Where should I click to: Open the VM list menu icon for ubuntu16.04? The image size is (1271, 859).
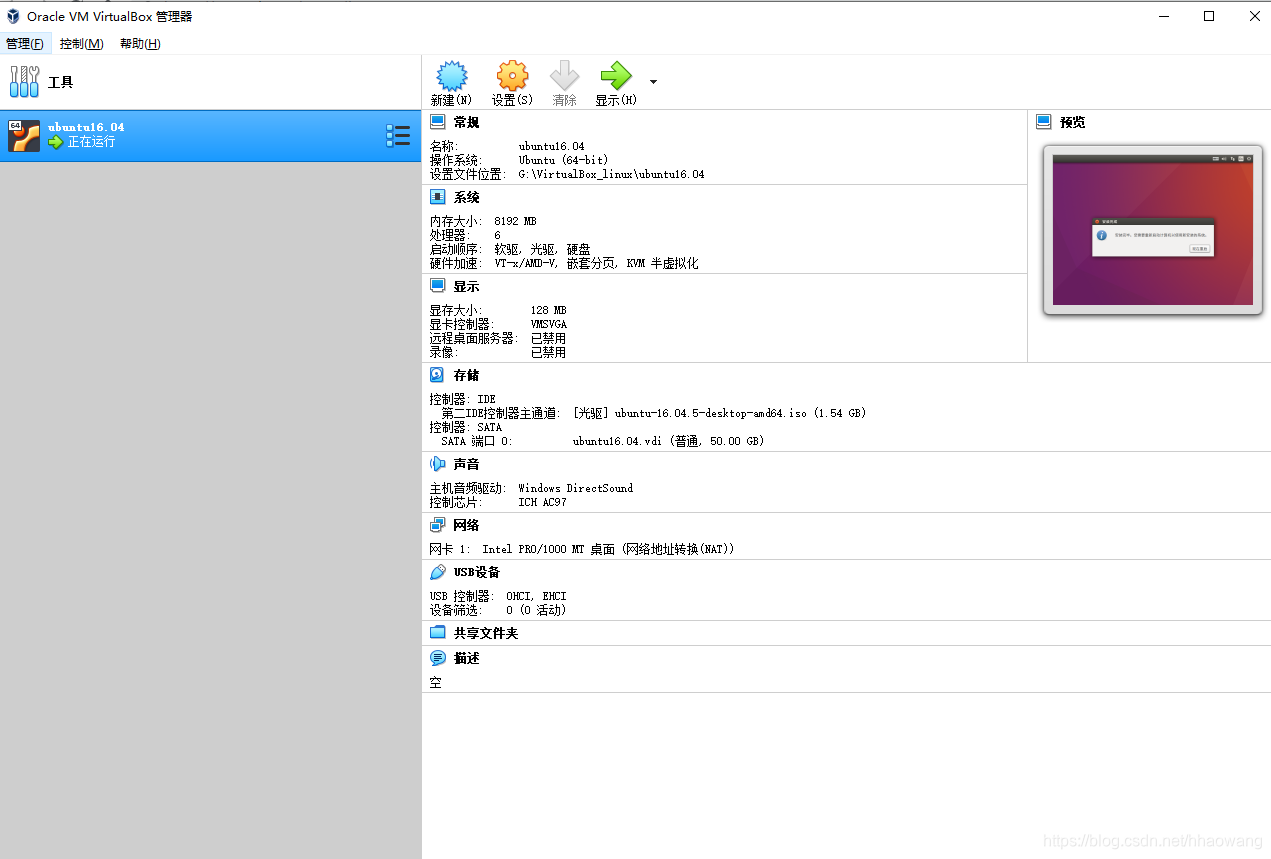point(398,136)
